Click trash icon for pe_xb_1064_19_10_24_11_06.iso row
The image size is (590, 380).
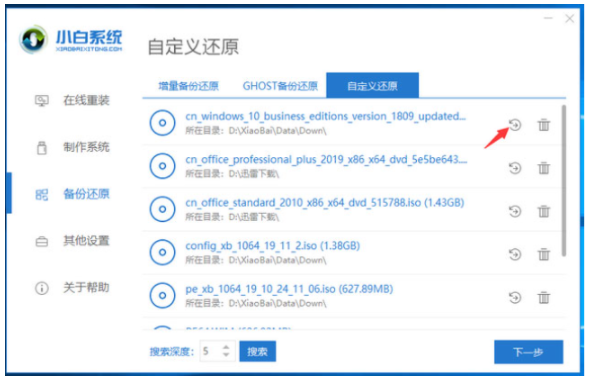[x=543, y=298]
